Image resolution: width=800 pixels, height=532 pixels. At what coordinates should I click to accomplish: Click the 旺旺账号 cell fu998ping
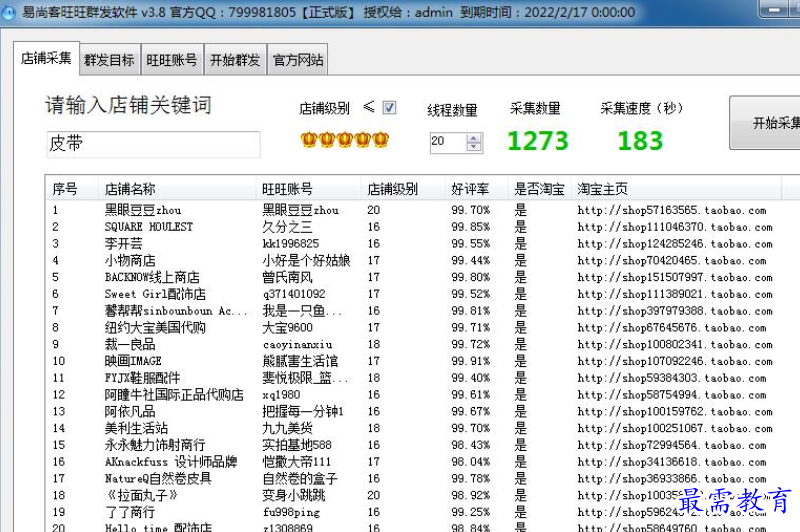tap(291, 512)
